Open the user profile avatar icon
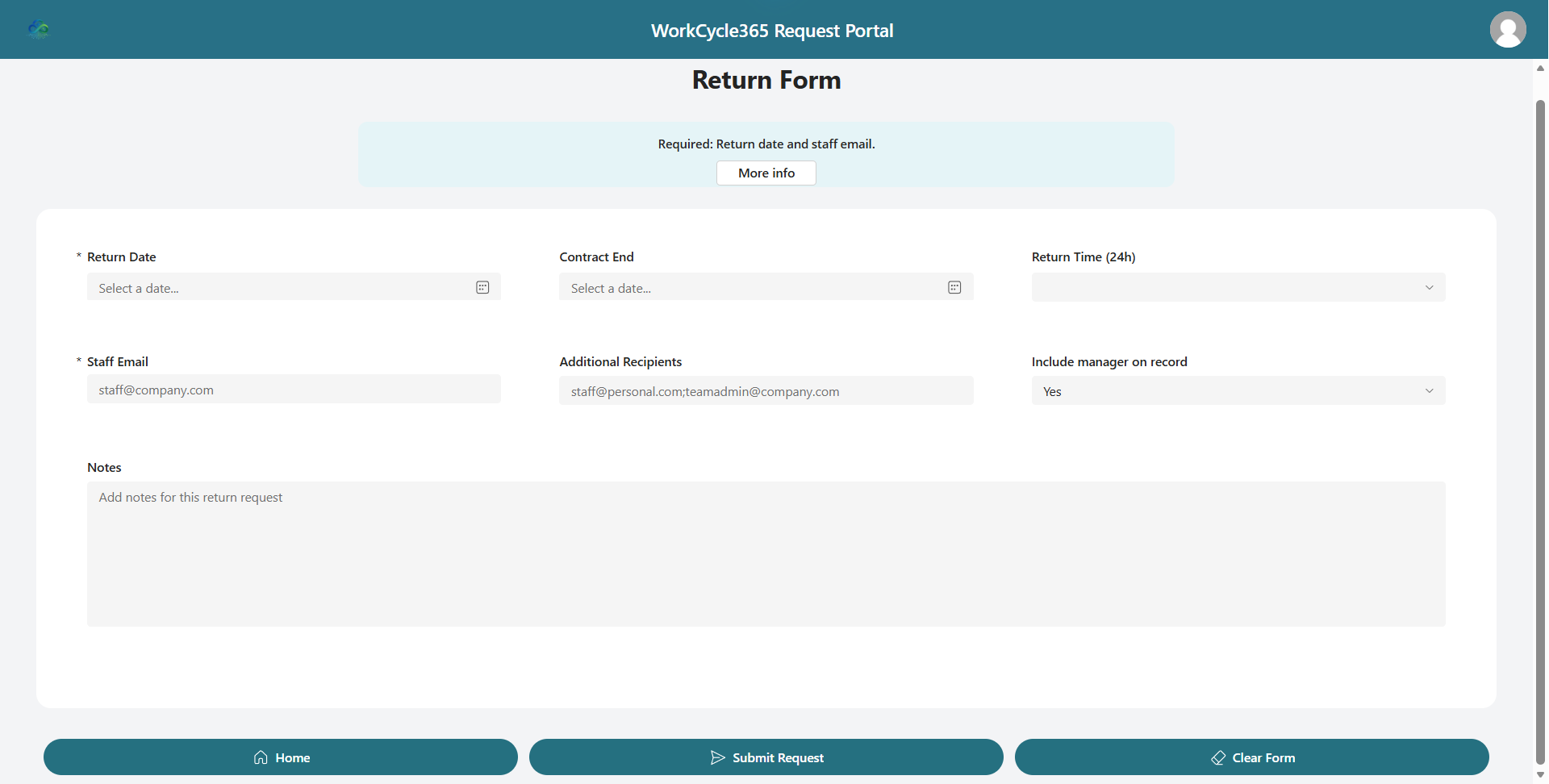 [1507, 30]
